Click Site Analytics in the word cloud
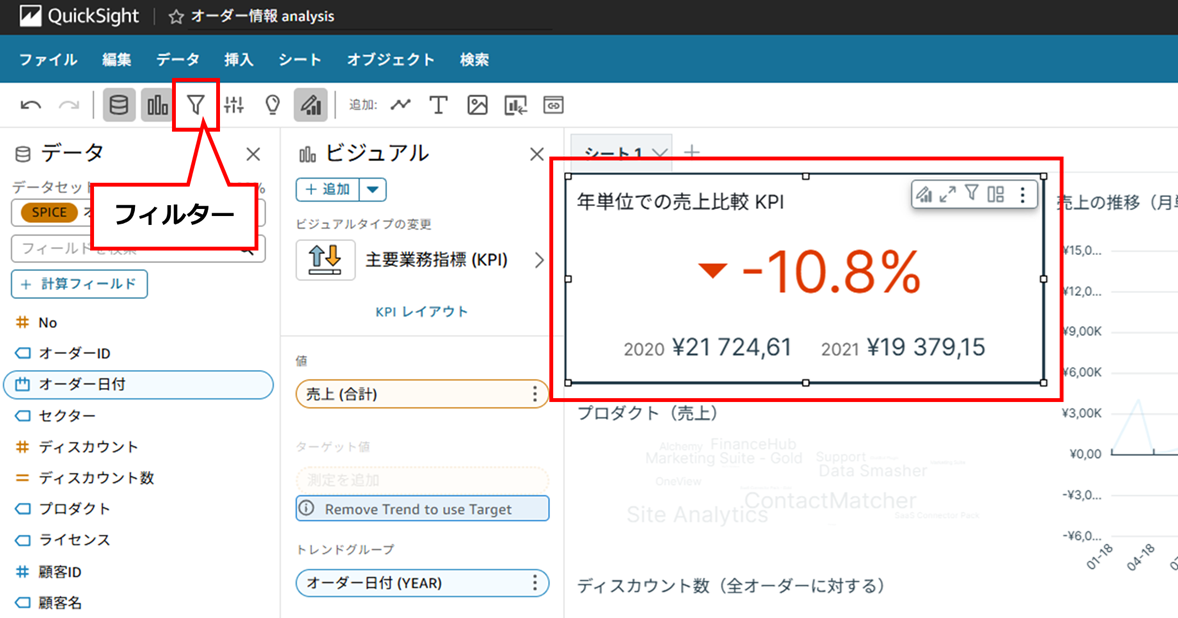 coord(697,514)
